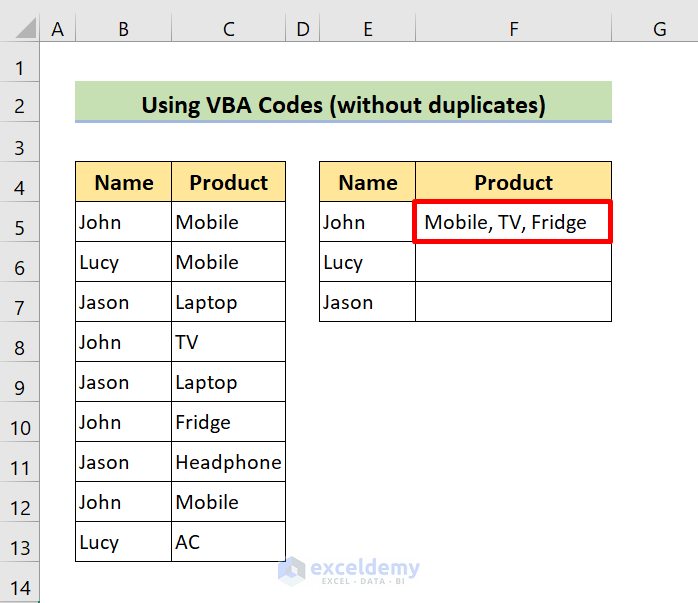Select row 14 header
The height and width of the screenshot is (603, 698).
19,583
